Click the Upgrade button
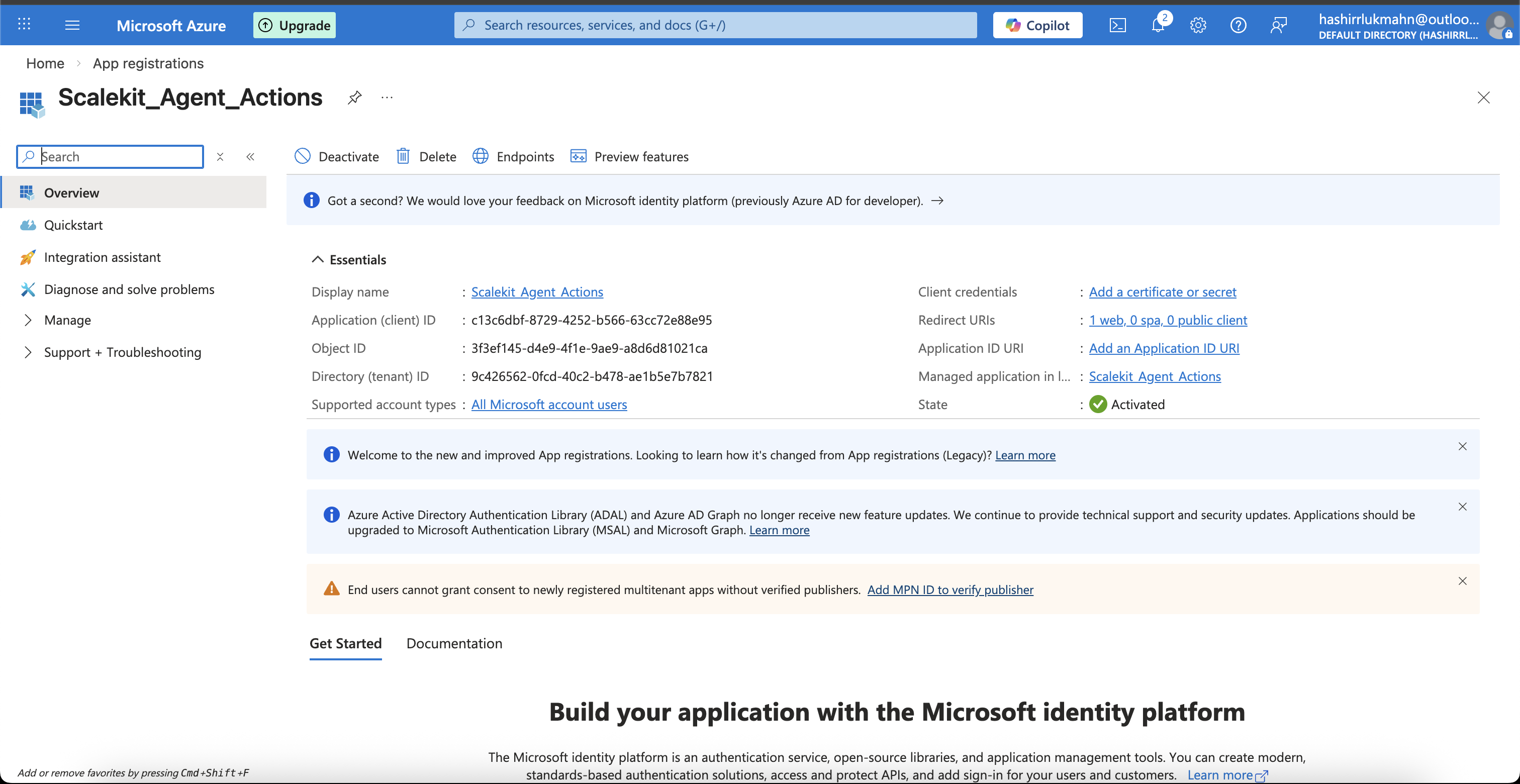Viewport: 1520px width, 784px height. 294,25
